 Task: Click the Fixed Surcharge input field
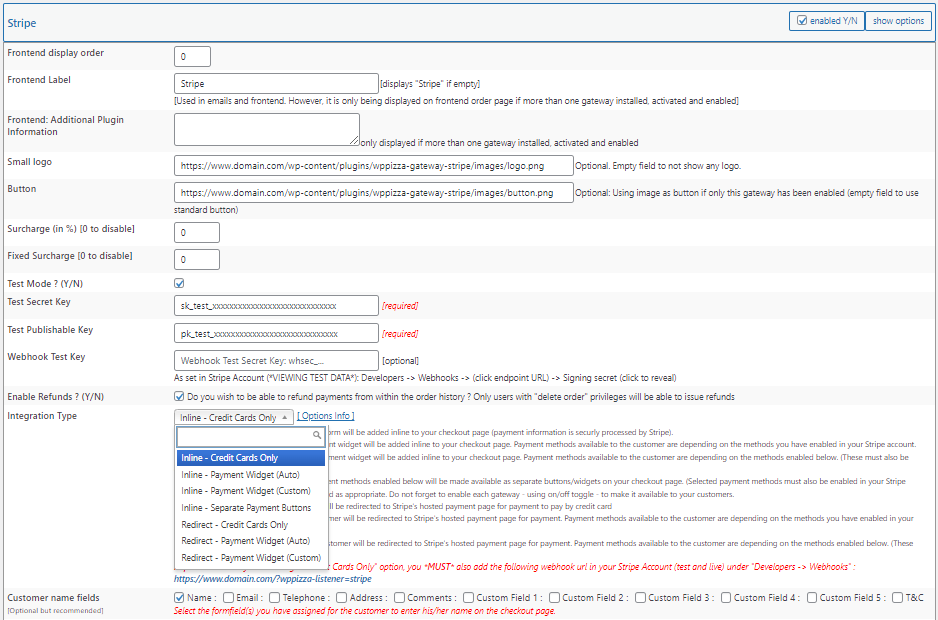[197, 259]
